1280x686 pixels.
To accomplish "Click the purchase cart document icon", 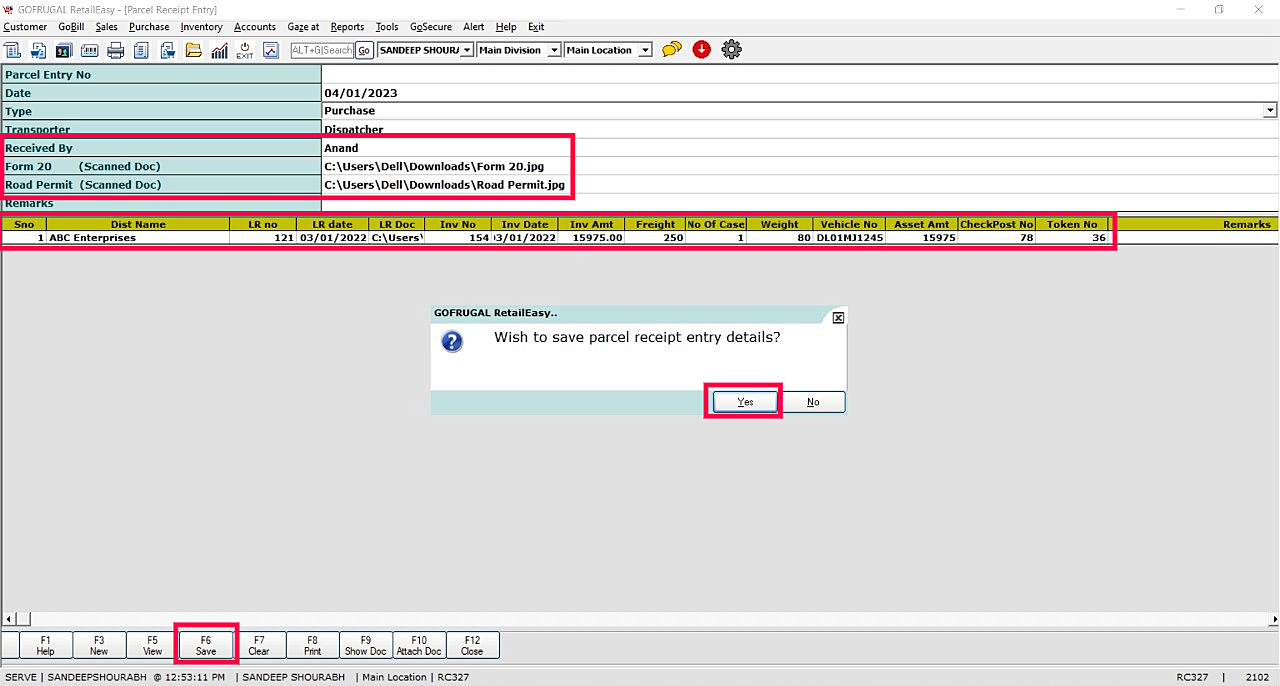I will [168, 50].
